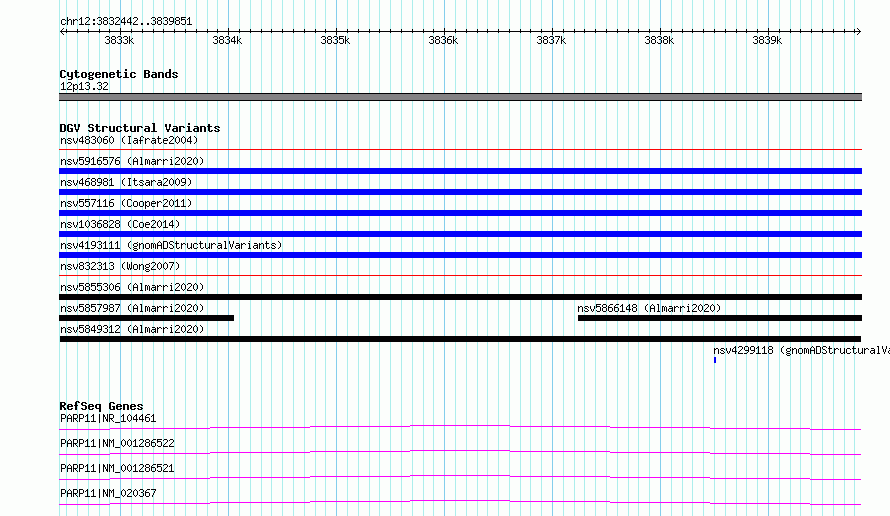890x516 pixels.
Task: Click the PARP11|NM_020367 magenta transcript line
Action: [460, 502]
